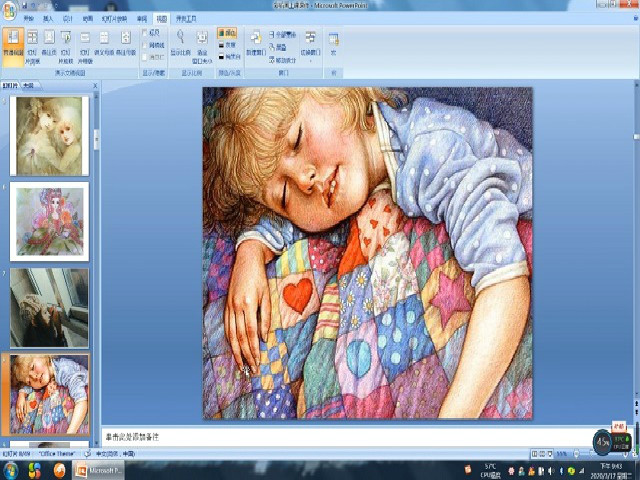Open the Home (开始) ribbon tab
The width and height of the screenshot is (640, 480).
pos(29,19)
